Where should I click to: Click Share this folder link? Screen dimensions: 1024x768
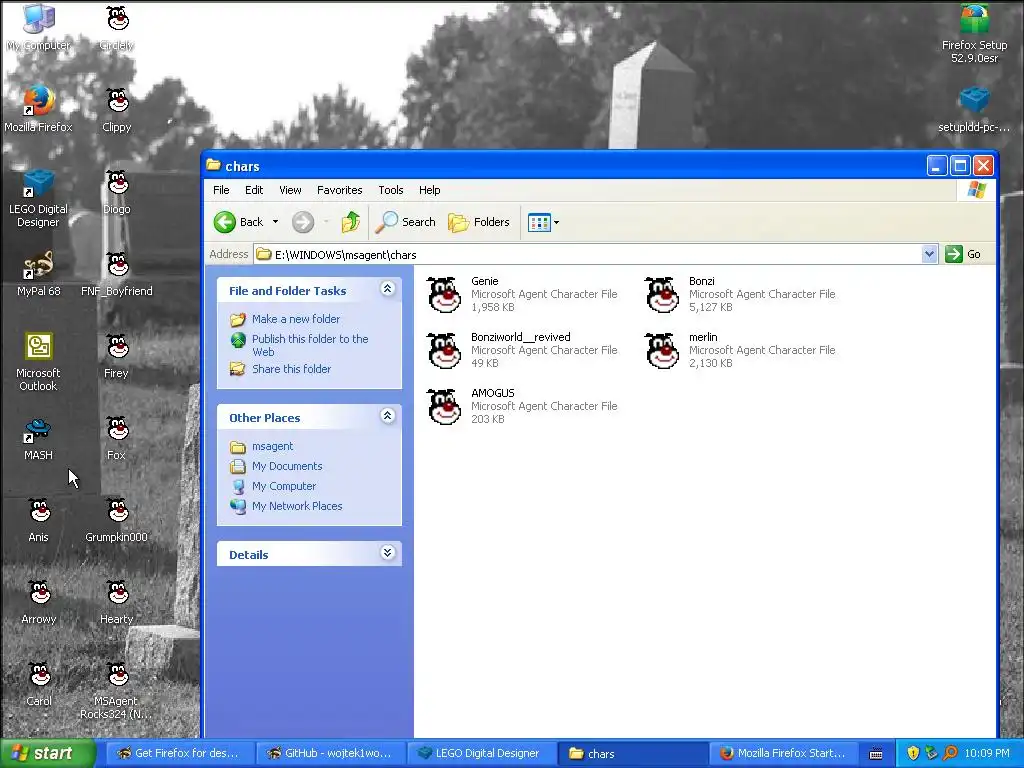click(x=291, y=369)
